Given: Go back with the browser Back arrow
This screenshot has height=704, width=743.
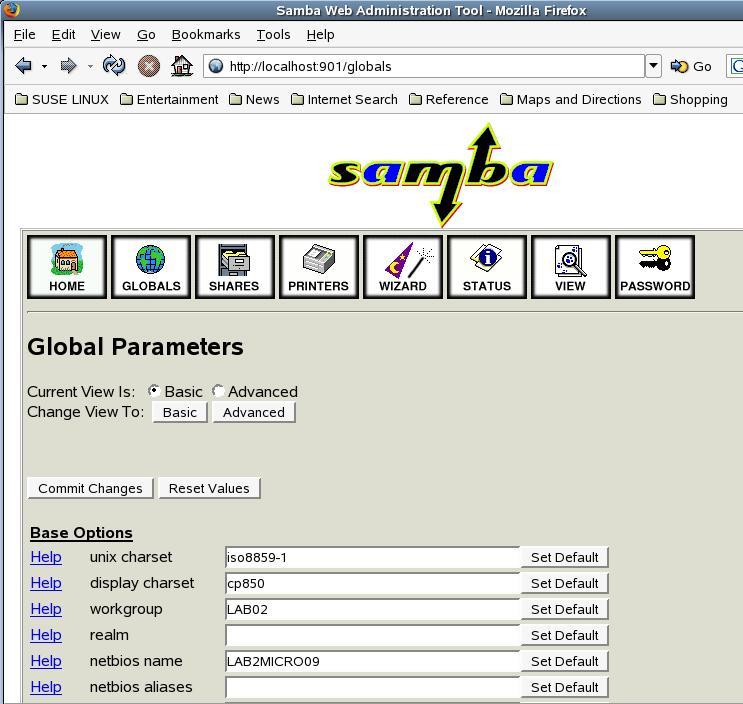Looking at the screenshot, I should coord(23,66).
